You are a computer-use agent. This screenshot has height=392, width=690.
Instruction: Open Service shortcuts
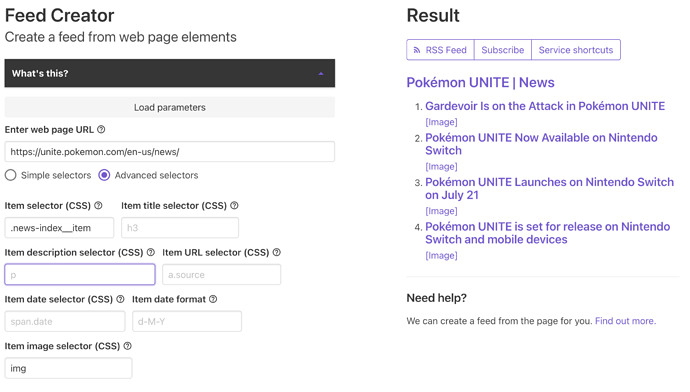click(576, 50)
